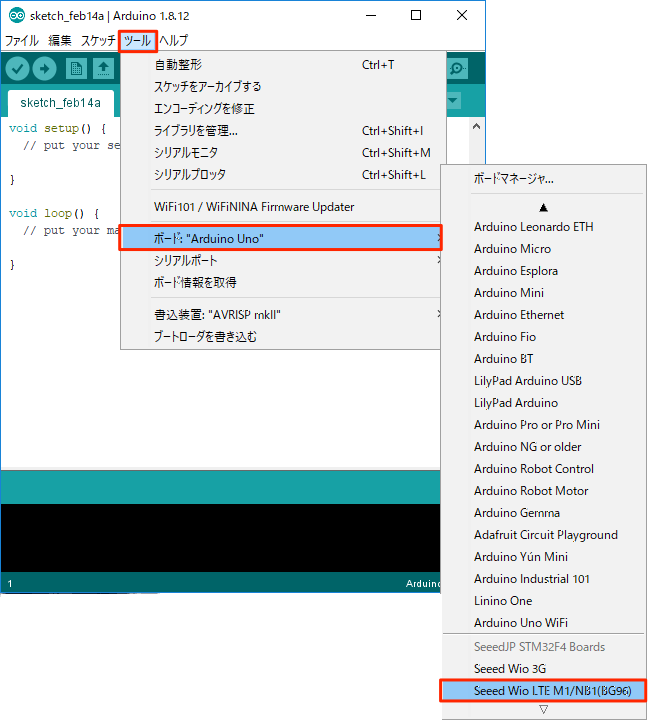Image resolution: width=648 pixels, height=720 pixels.
Task: Expand the シリアルポート submenu
Action: click(281, 260)
